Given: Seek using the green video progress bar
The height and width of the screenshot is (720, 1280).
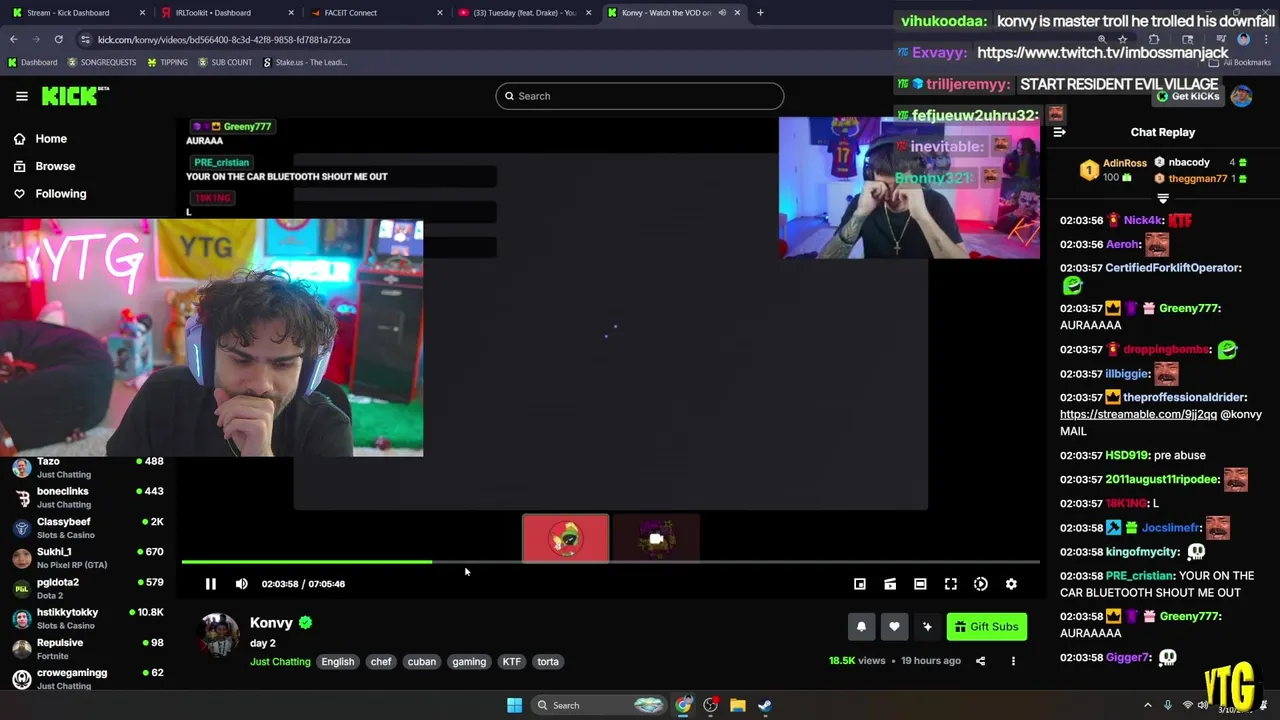Looking at the screenshot, I should tap(610, 562).
